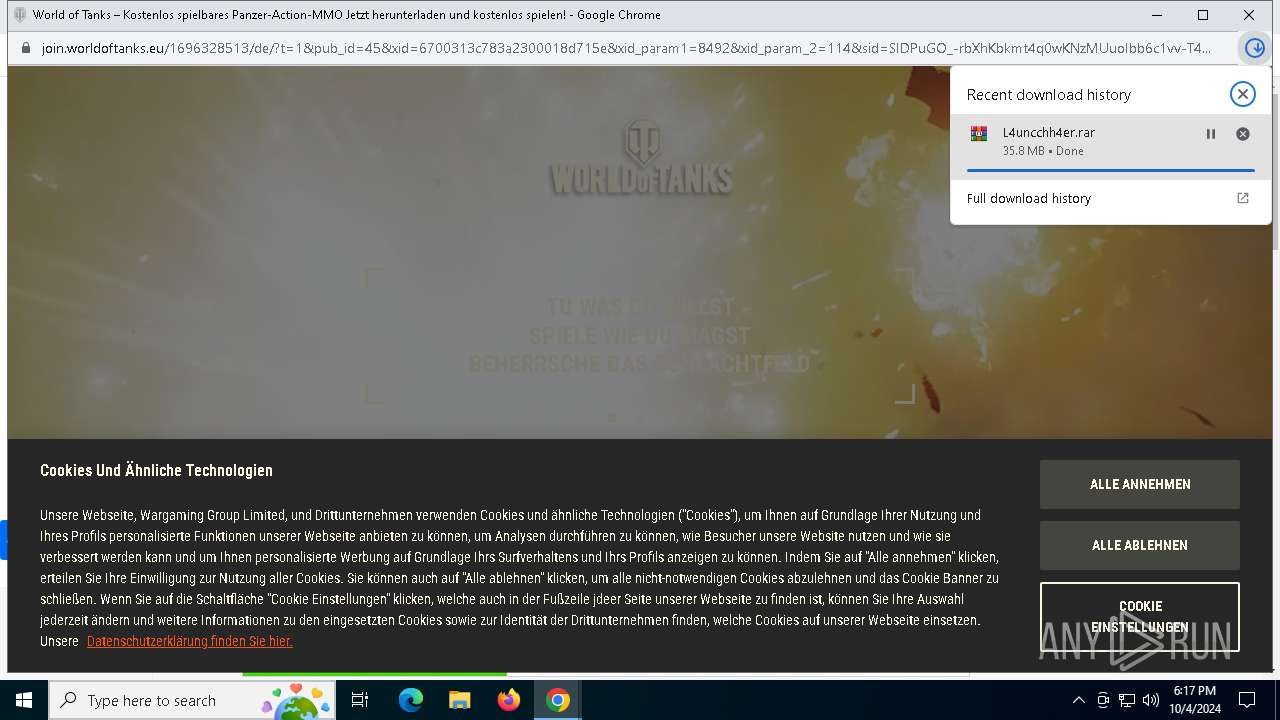Launch Microsoft Edge from the taskbar
The height and width of the screenshot is (720, 1280).
pos(411,700)
